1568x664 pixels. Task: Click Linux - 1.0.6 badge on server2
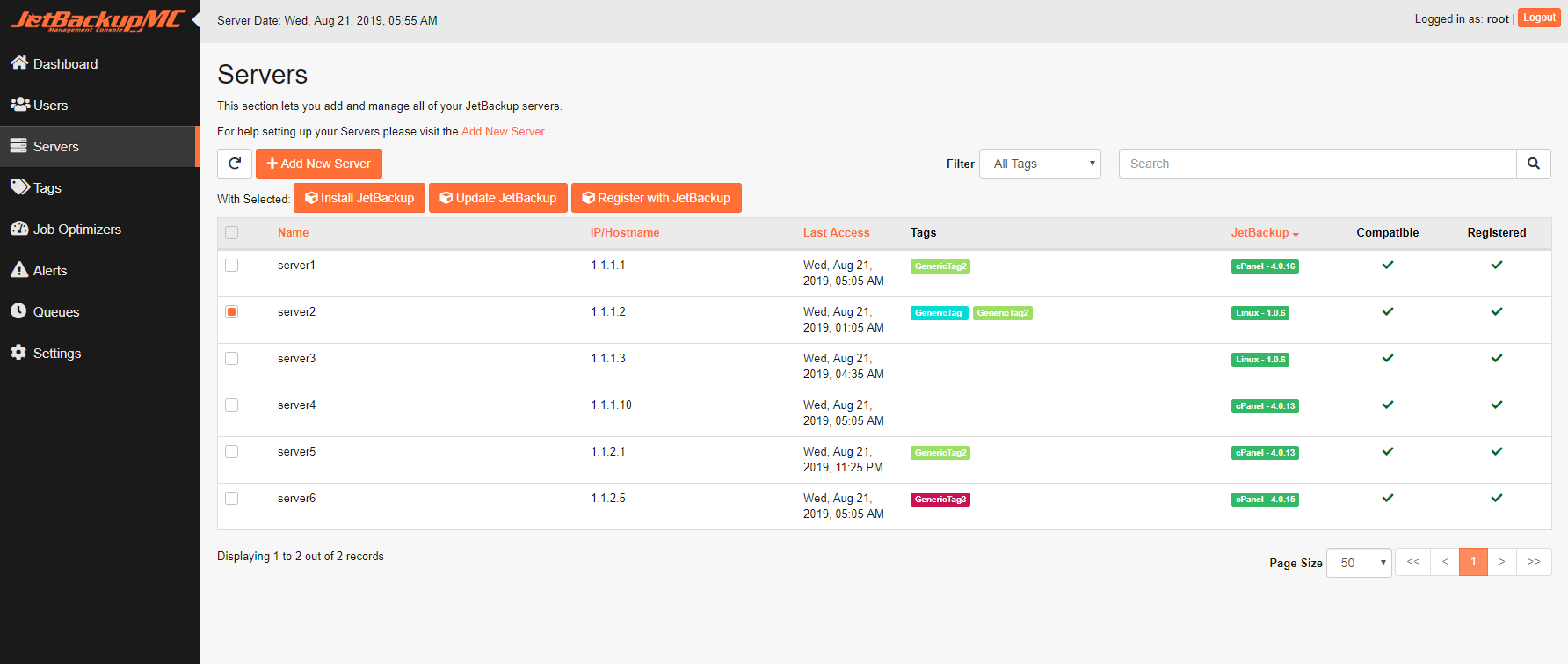point(1260,313)
